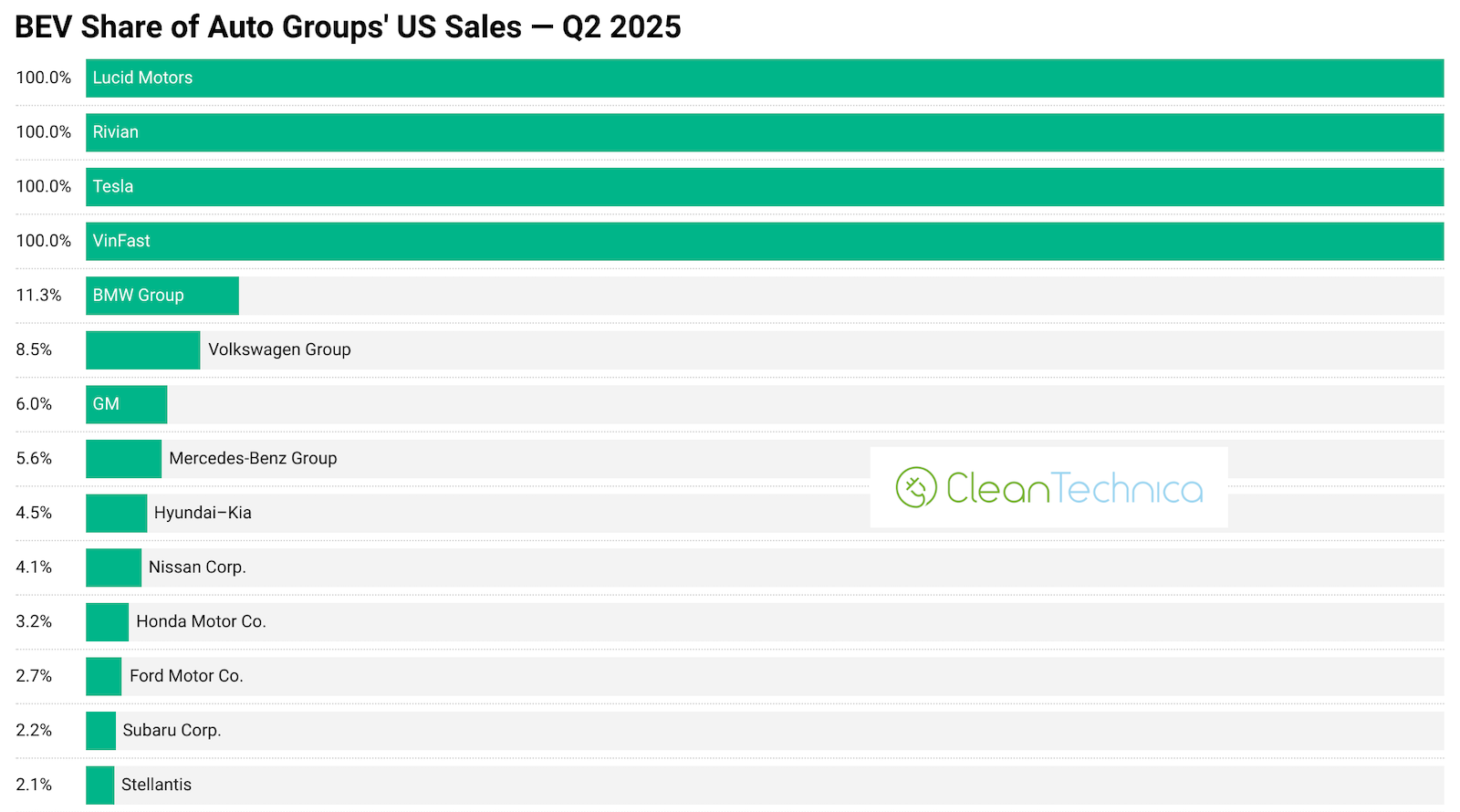This screenshot has height=812, width=1460.
Task: Click the Hyundai–Kia label
Action: [203, 513]
